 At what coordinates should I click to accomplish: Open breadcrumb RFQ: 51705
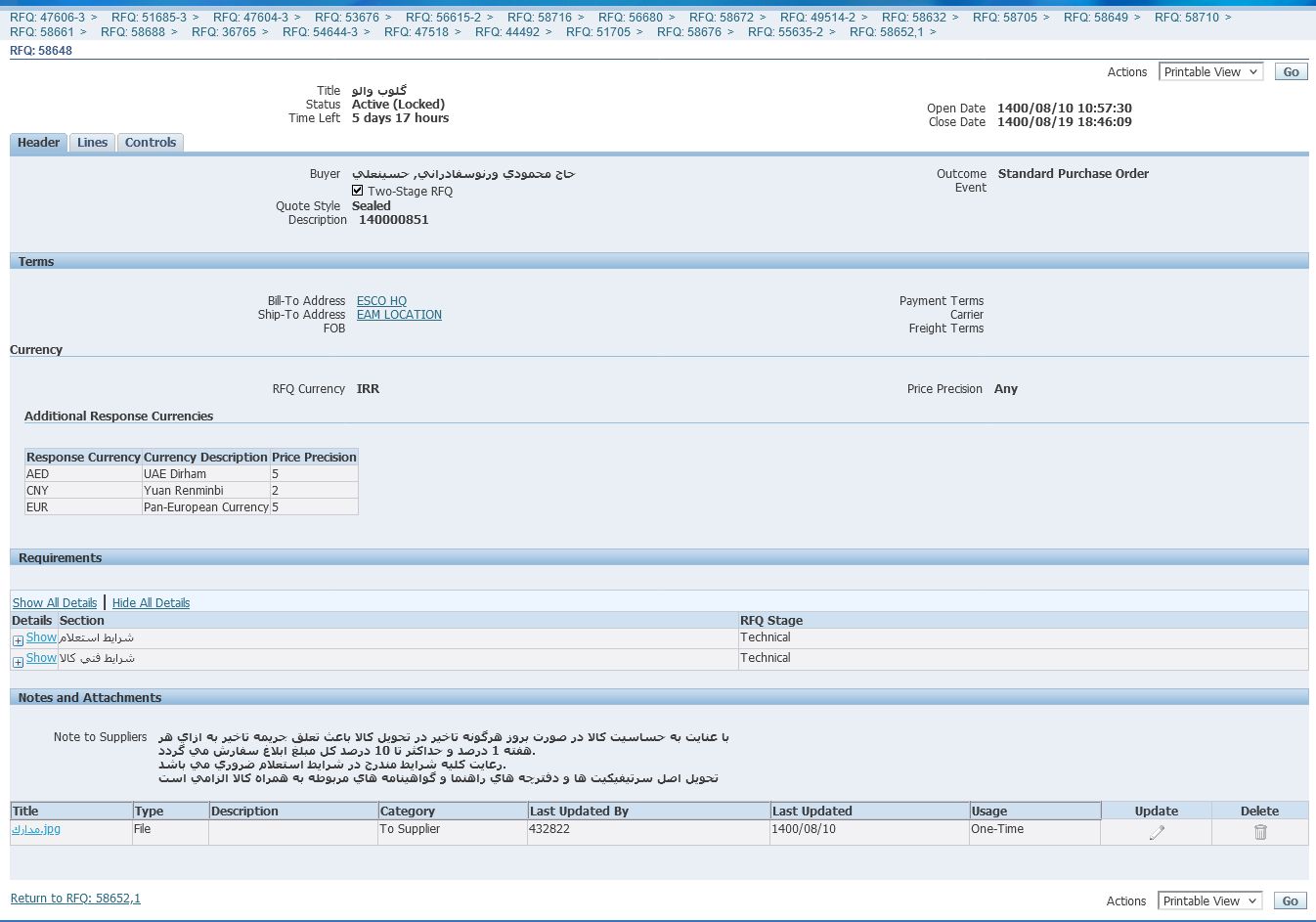point(598,32)
